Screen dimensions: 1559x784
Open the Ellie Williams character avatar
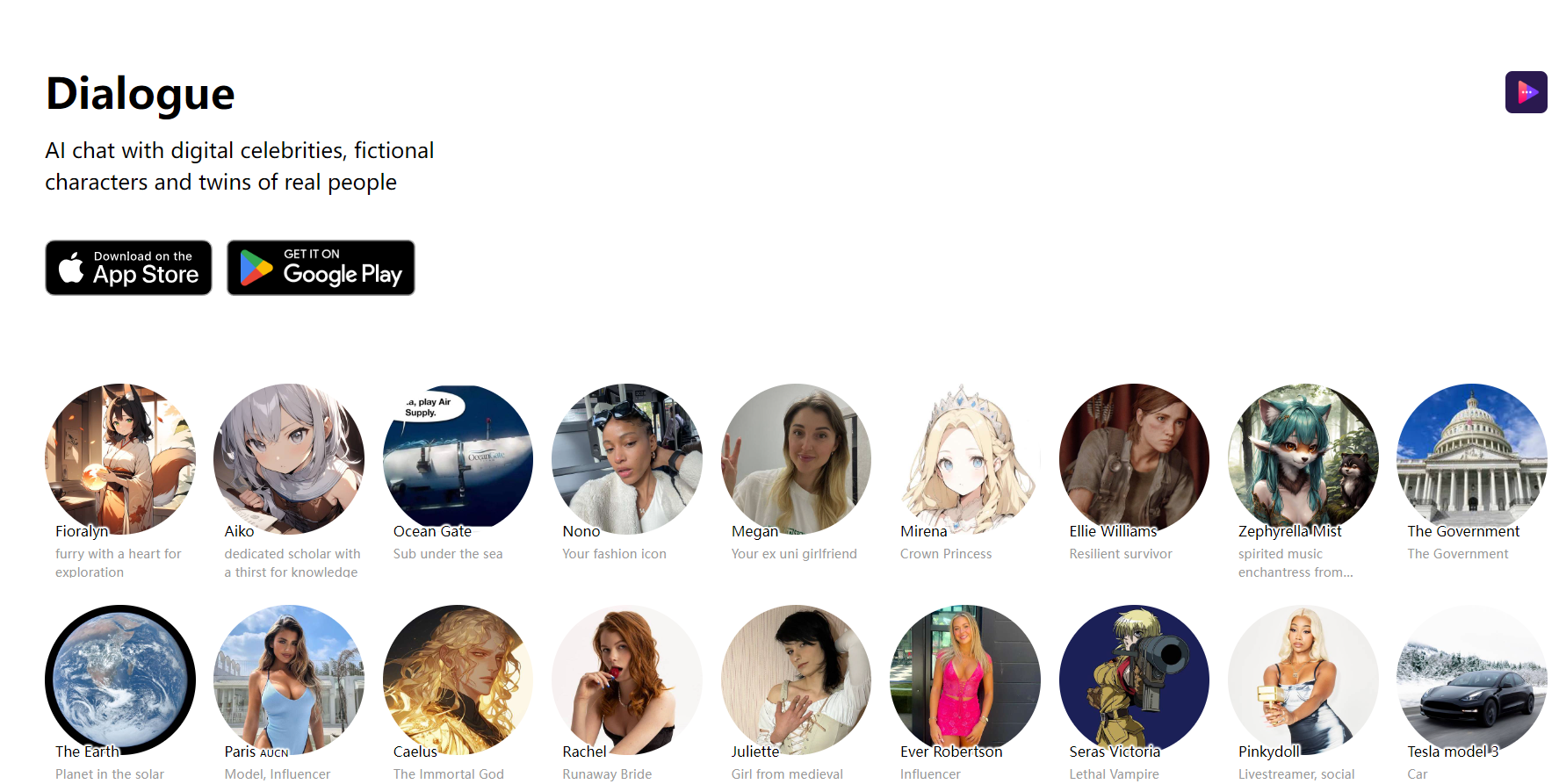[1135, 459]
